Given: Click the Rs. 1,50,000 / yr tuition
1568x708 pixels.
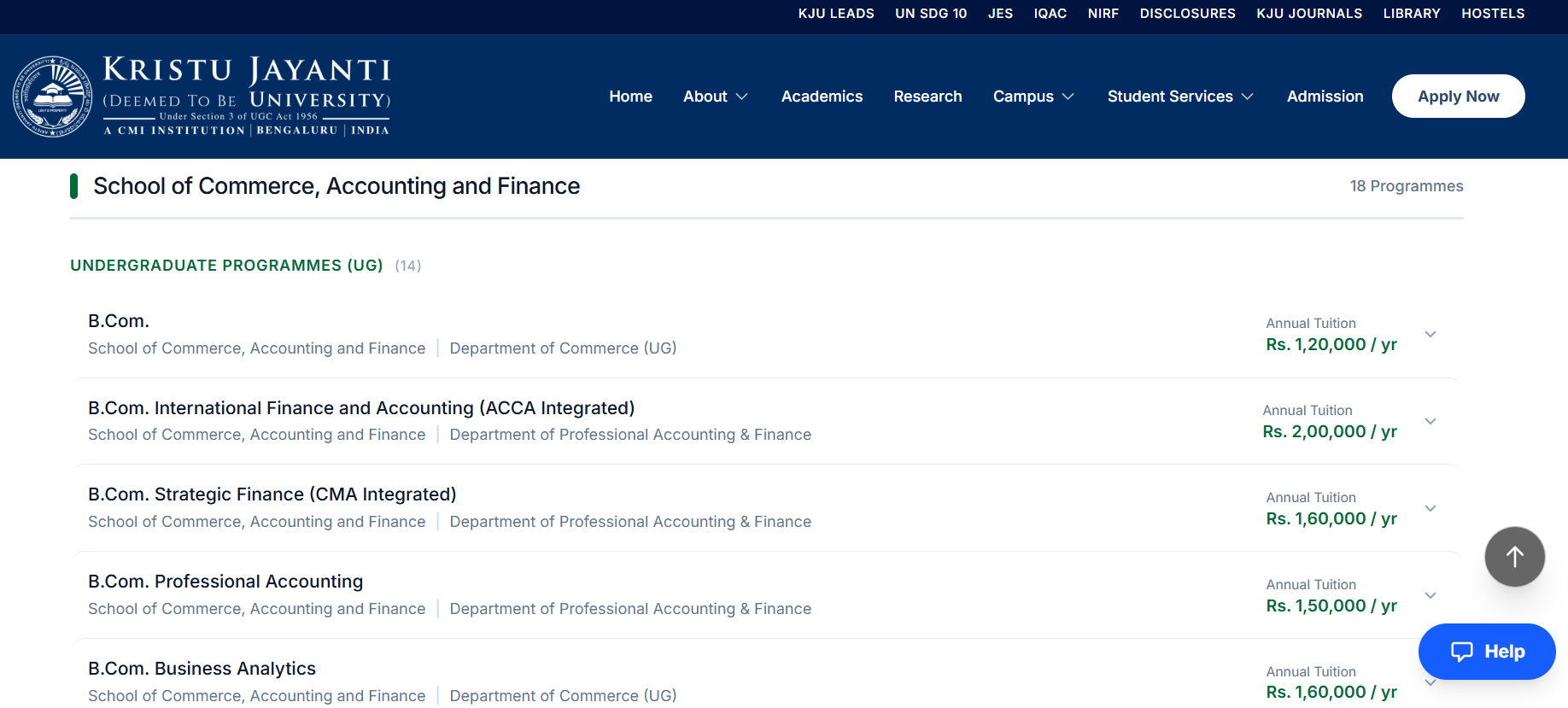Looking at the screenshot, I should 1331,606.
